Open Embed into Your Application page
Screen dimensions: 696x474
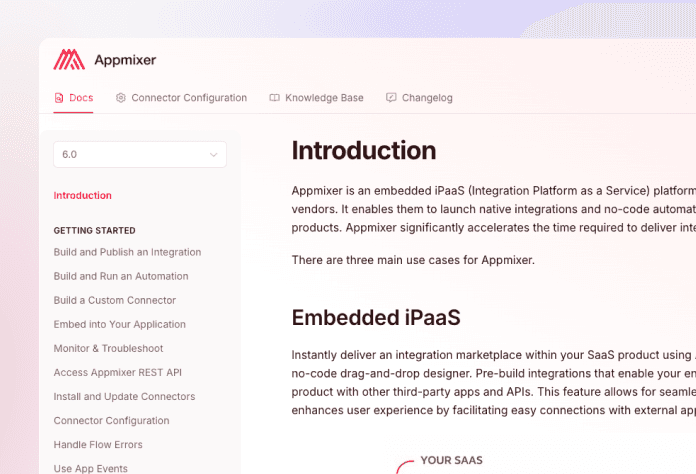point(119,324)
